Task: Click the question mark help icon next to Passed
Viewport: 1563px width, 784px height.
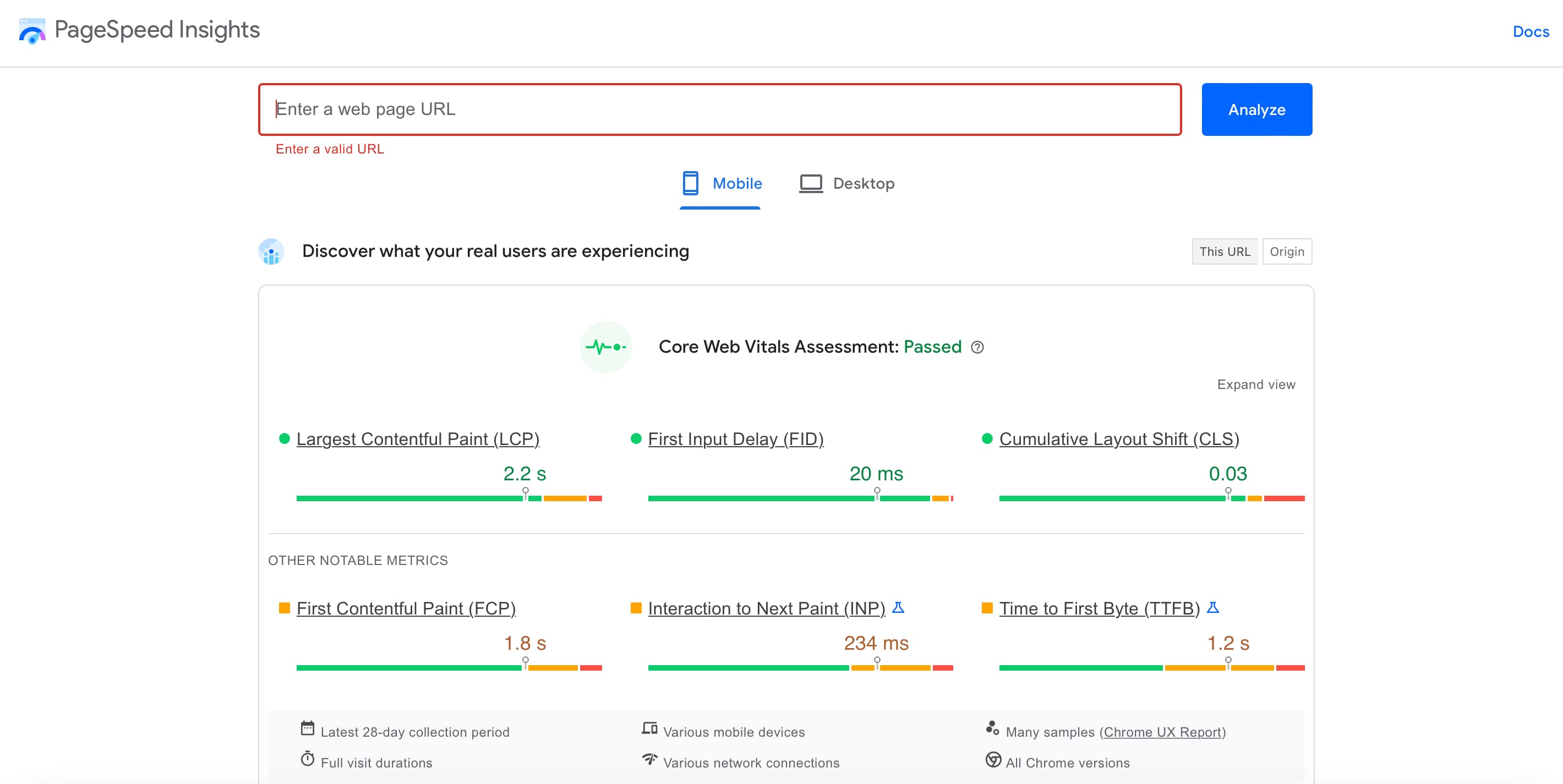Action: tap(978, 347)
